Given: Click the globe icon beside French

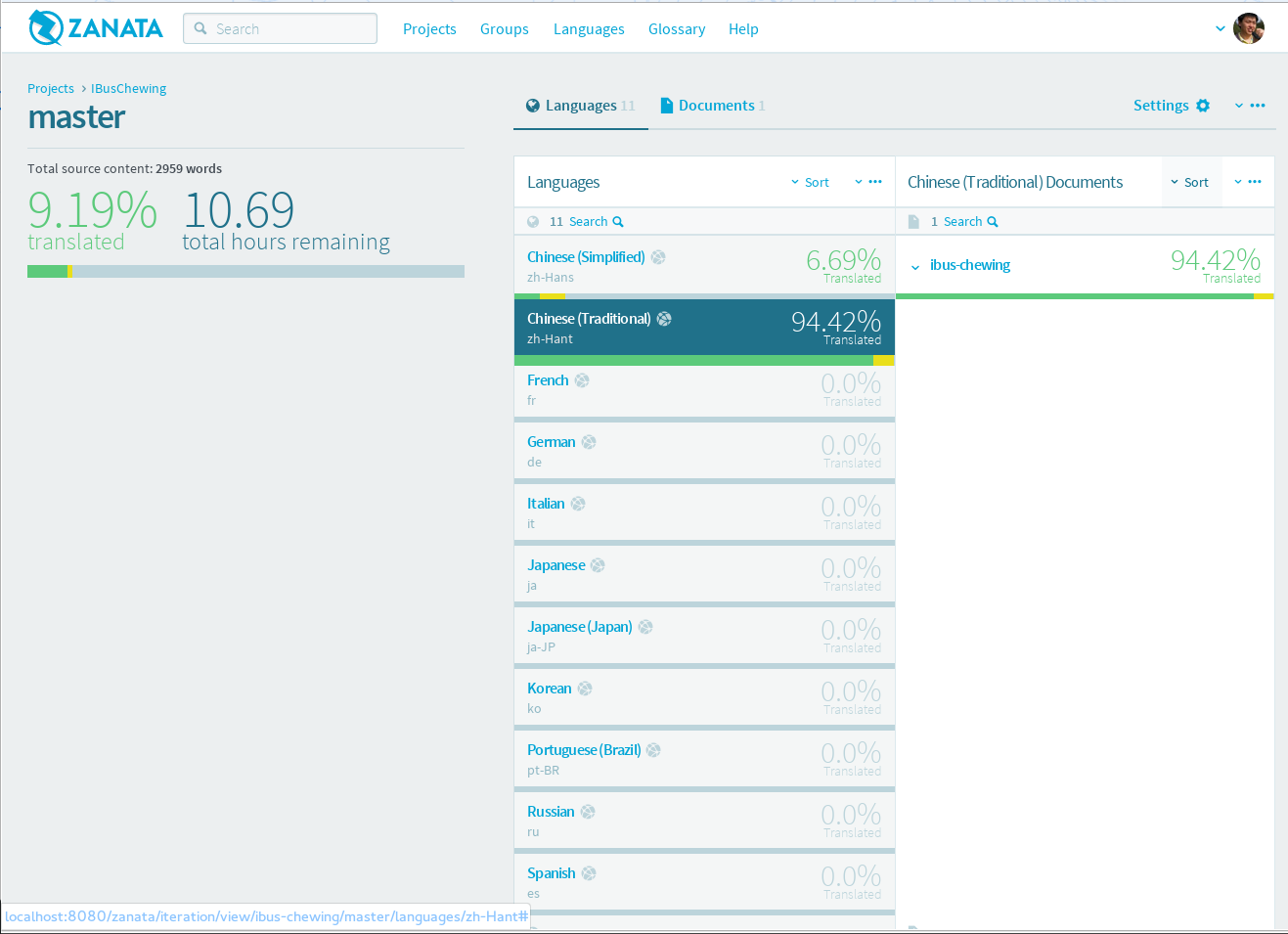Looking at the screenshot, I should tap(582, 379).
